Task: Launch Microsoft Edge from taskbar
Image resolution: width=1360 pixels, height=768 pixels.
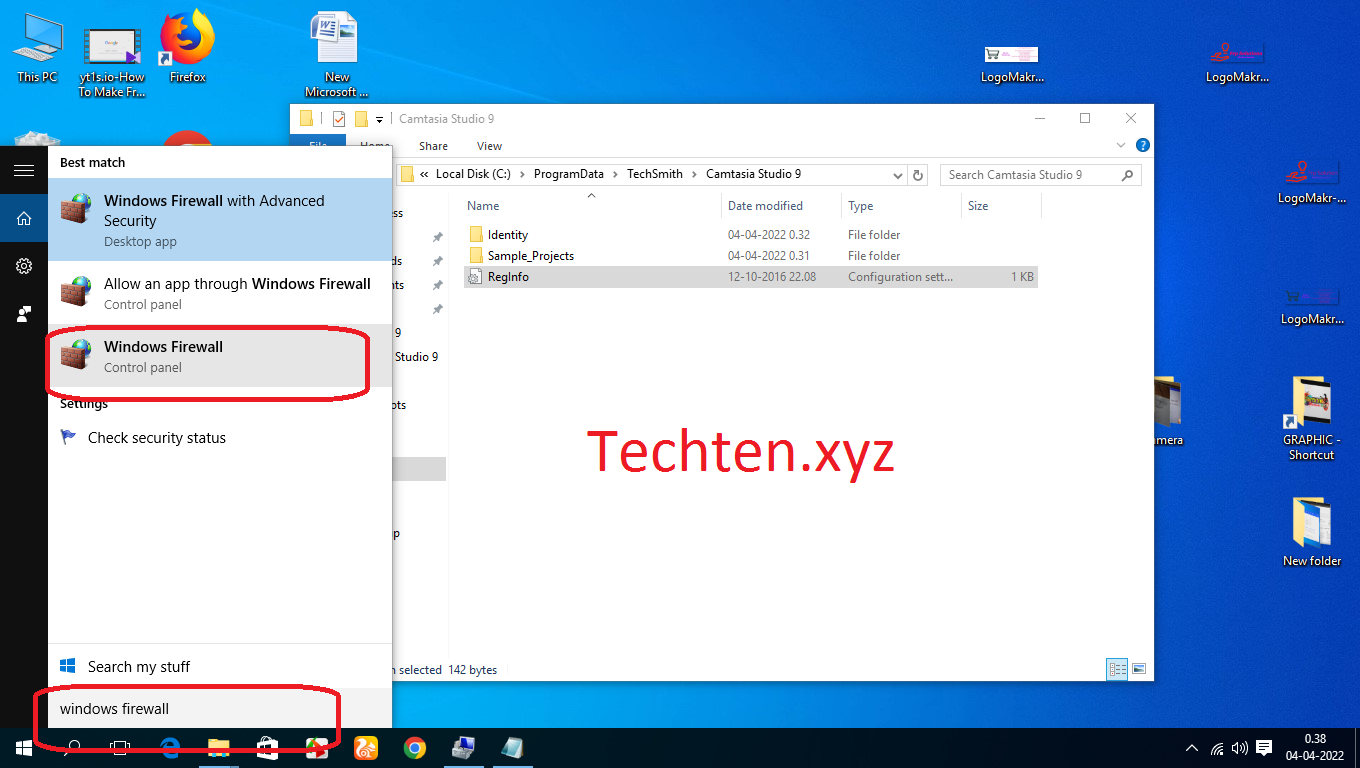Action: 170,748
